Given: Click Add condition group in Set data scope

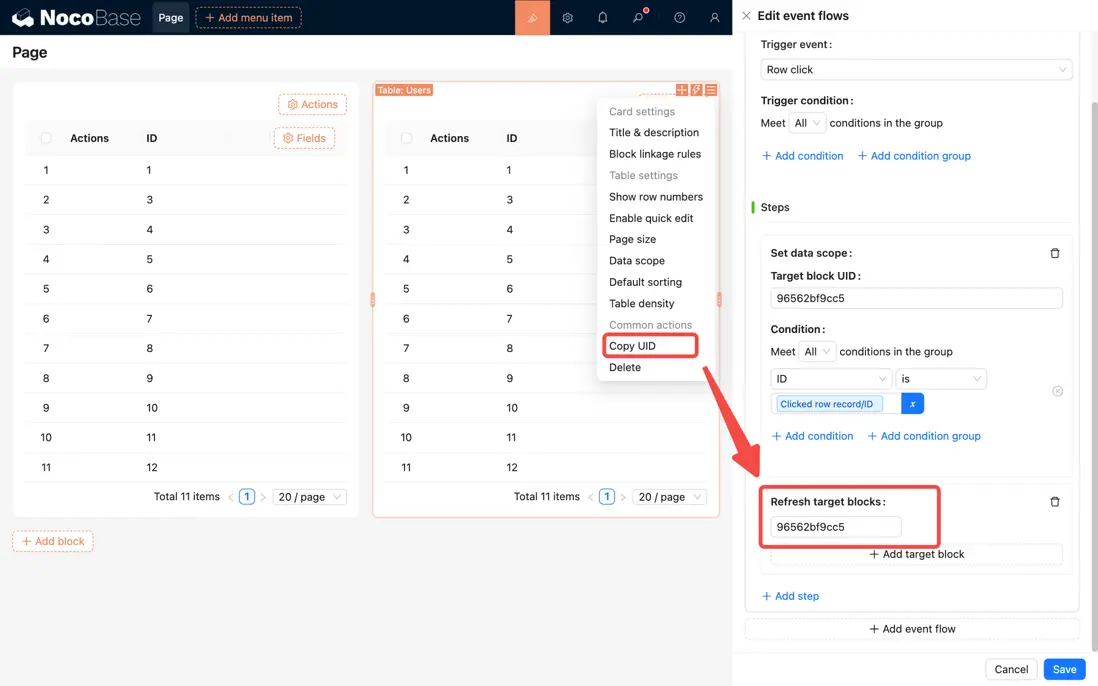Looking at the screenshot, I should (924, 435).
